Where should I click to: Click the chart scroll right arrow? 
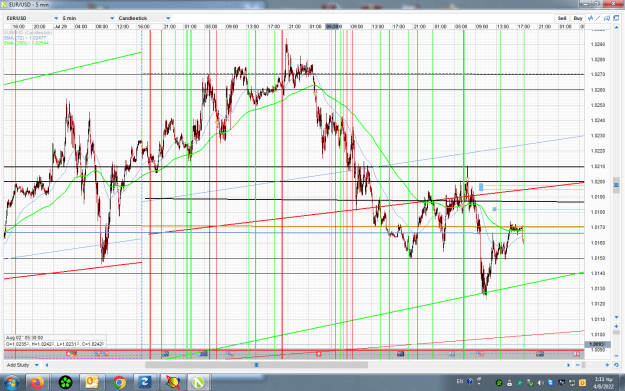click(568, 365)
